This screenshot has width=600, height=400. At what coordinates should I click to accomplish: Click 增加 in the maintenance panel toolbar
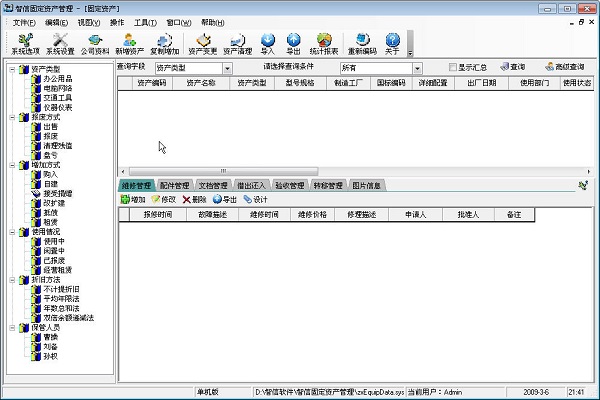point(133,199)
